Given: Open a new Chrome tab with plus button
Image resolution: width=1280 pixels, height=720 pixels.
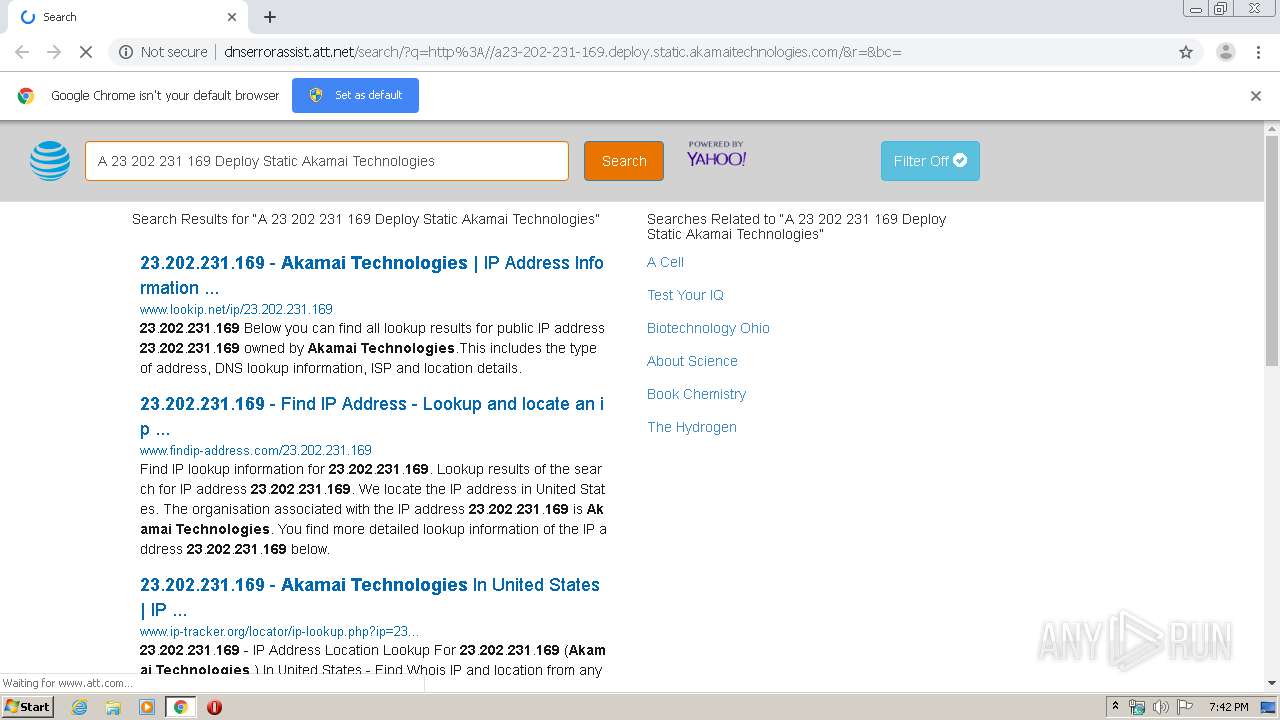Looking at the screenshot, I should pyautogui.click(x=270, y=17).
